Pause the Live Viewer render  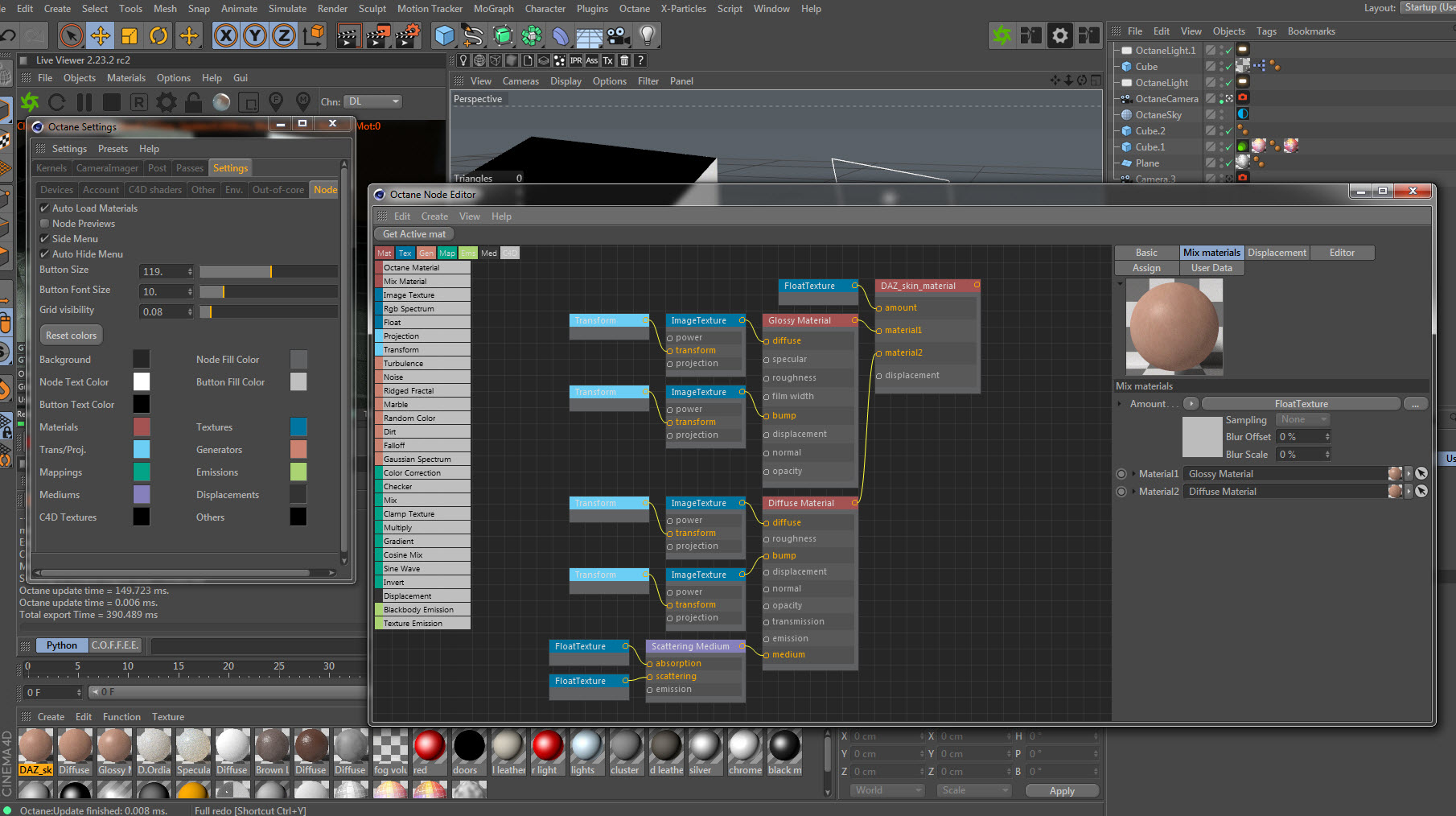84,102
